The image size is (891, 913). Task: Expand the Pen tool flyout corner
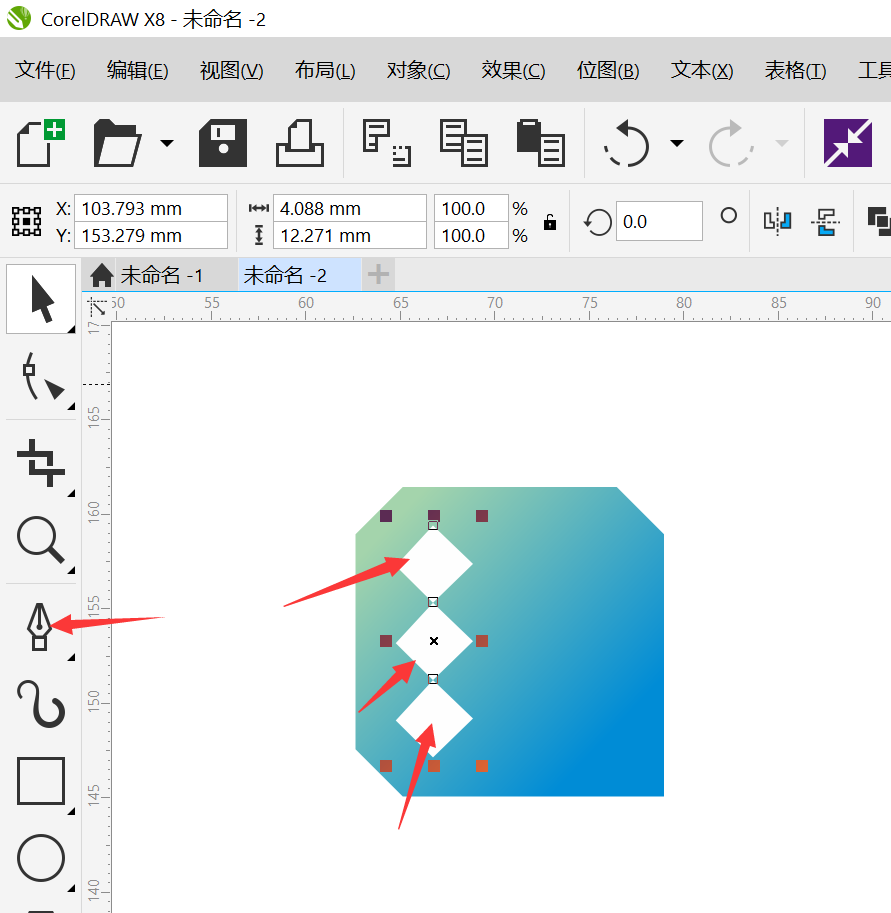point(71,657)
